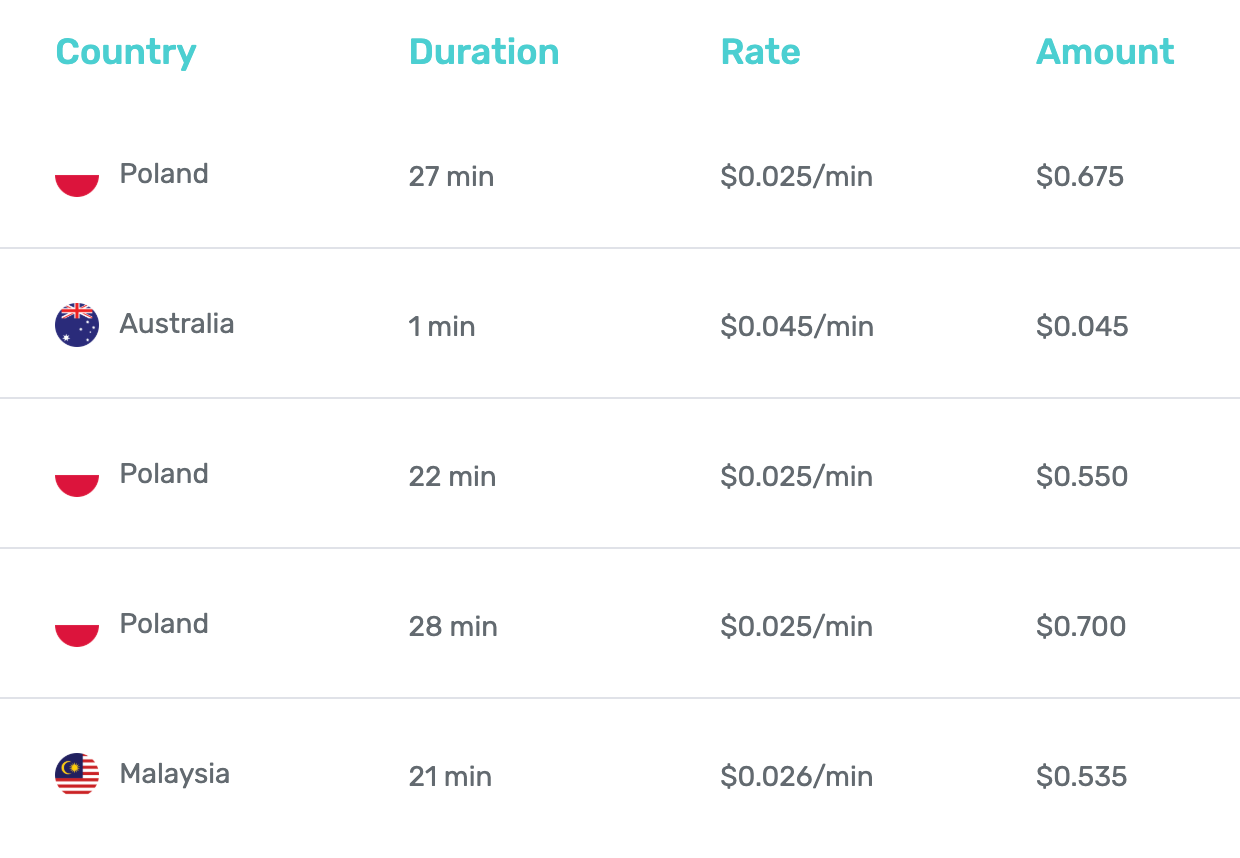Sort by the Country column header
This screenshot has height=858, width=1240.
pyautogui.click(x=126, y=52)
